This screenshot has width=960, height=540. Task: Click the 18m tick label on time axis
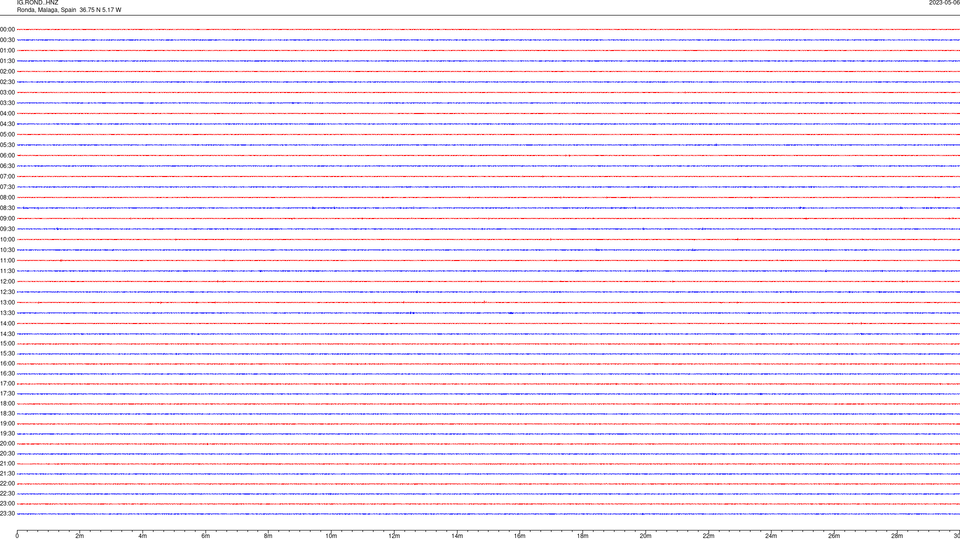[x=583, y=536]
